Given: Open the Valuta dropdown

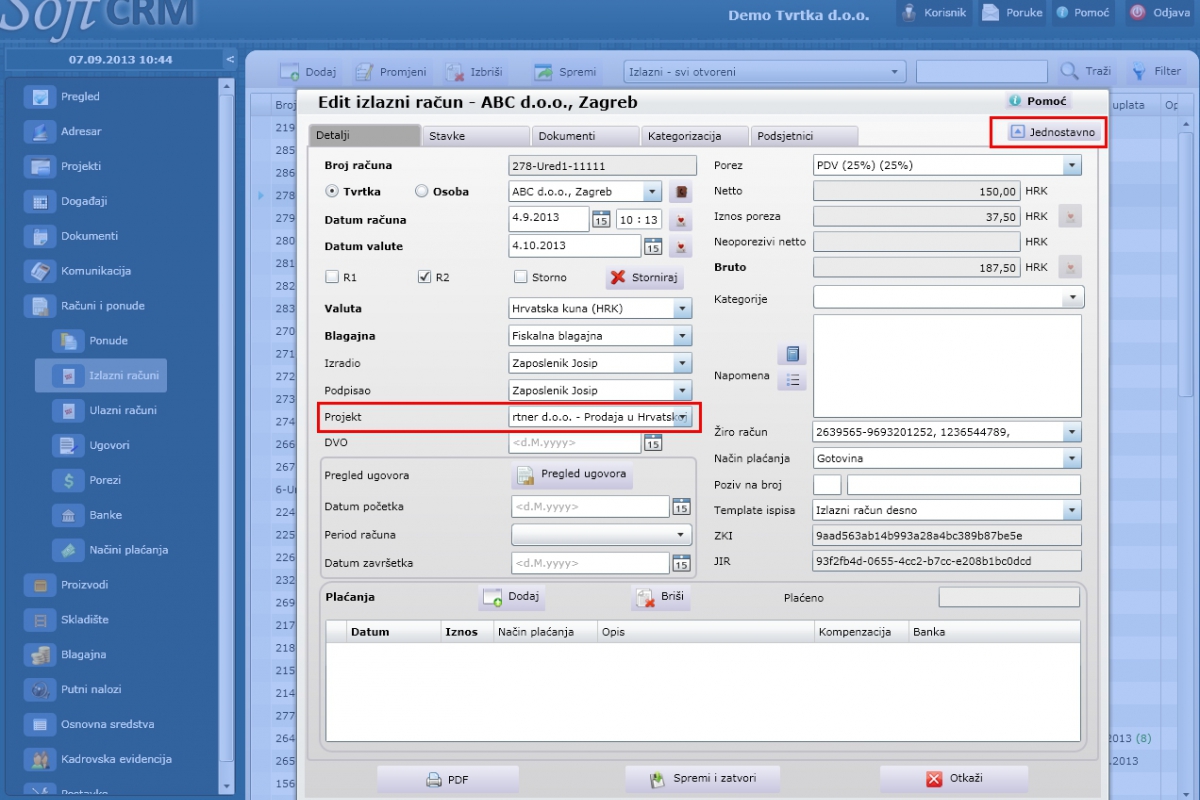Looking at the screenshot, I should [682, 309].
